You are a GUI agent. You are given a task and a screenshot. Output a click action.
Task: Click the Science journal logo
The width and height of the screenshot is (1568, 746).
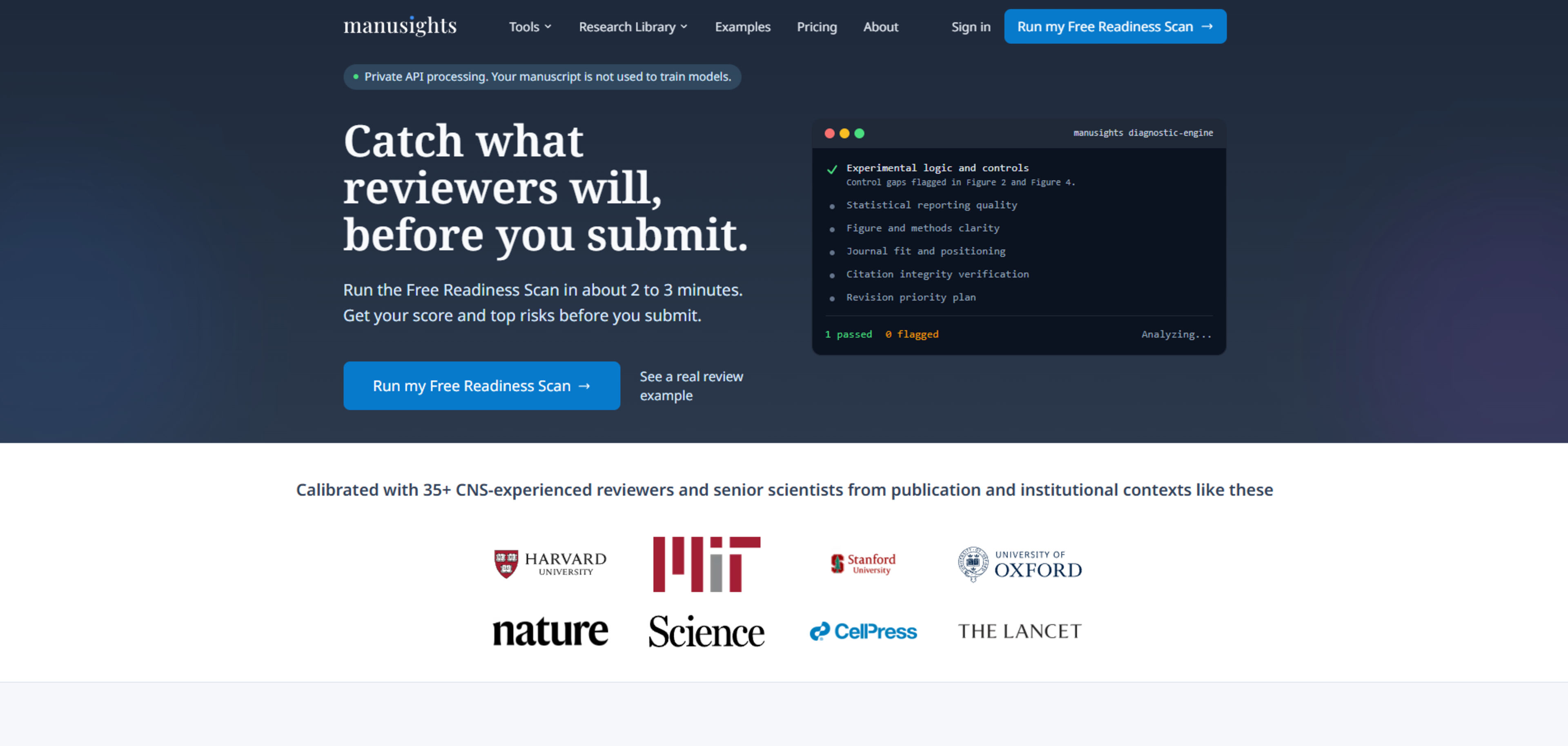coord(707,631)
